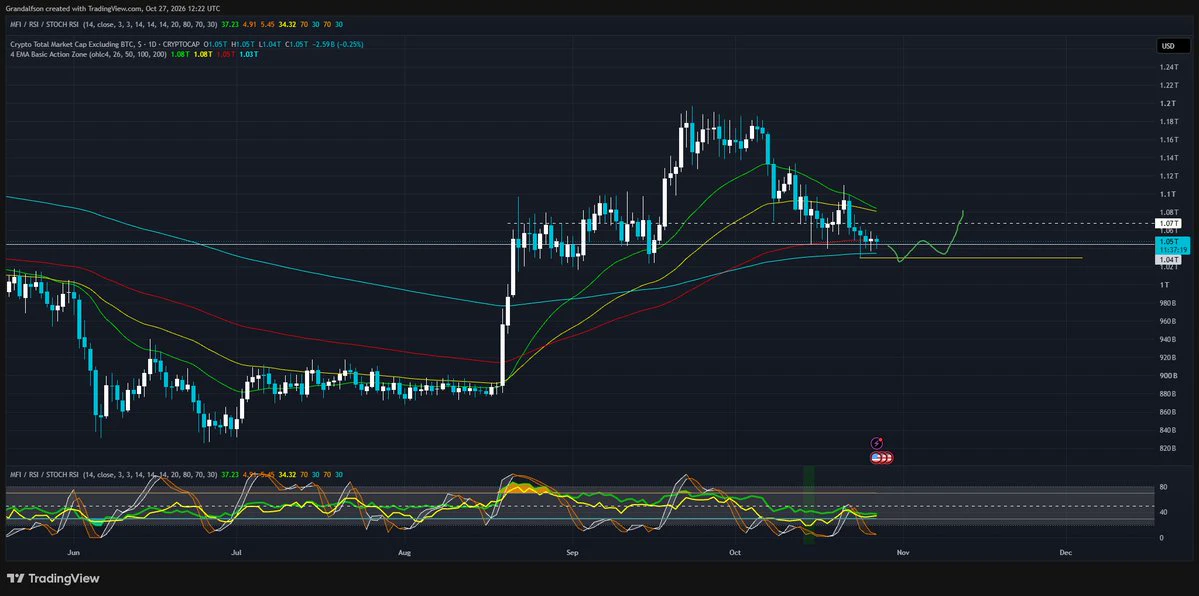Click the top MFI / RSI / STOCH RSI legend
The height and width of the screenshot is (596, 1199).
[x=44, y=24]
